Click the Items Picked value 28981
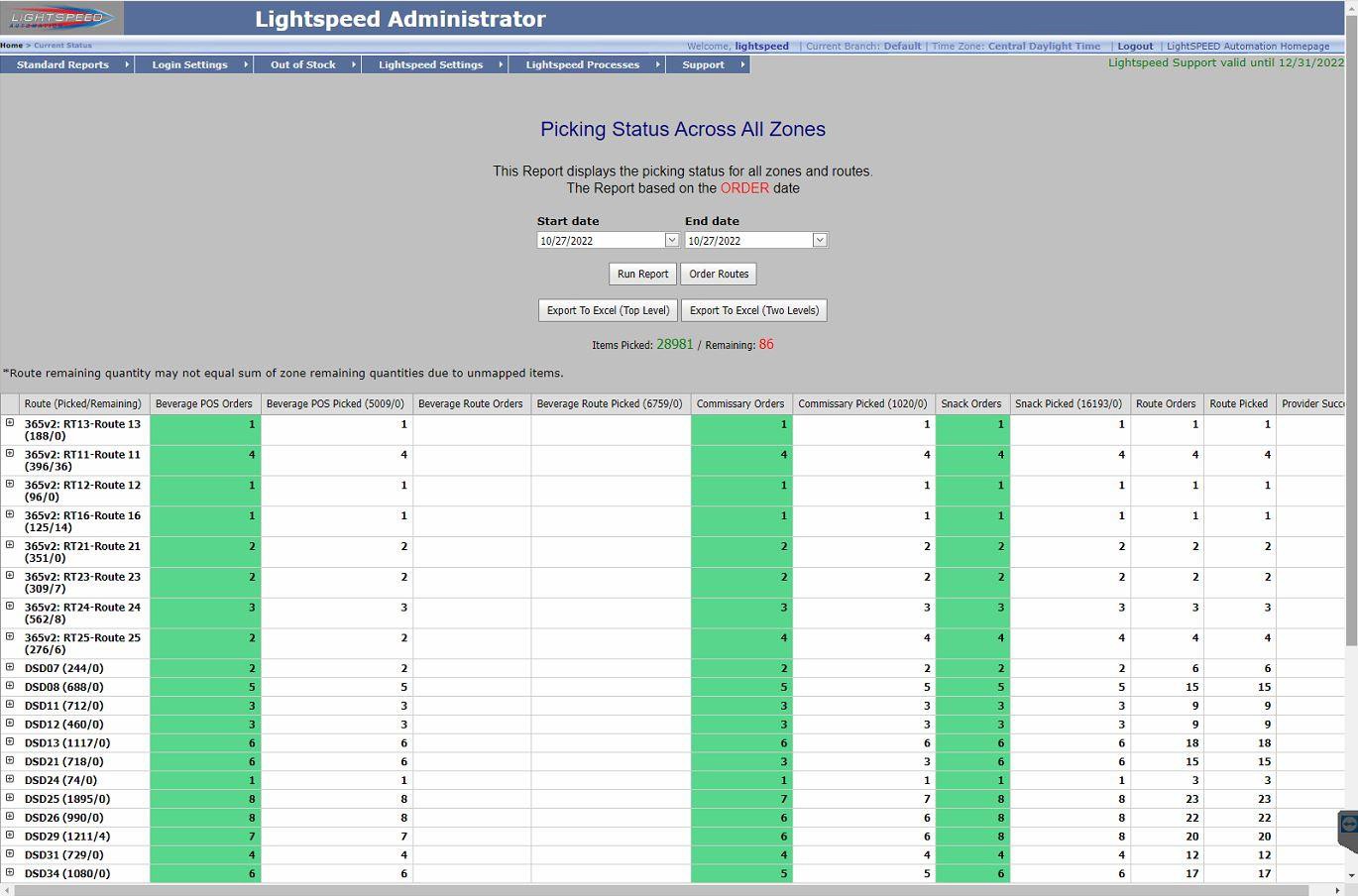The height and width of the screenshot is (896, 1358). (x=675, y=344)
